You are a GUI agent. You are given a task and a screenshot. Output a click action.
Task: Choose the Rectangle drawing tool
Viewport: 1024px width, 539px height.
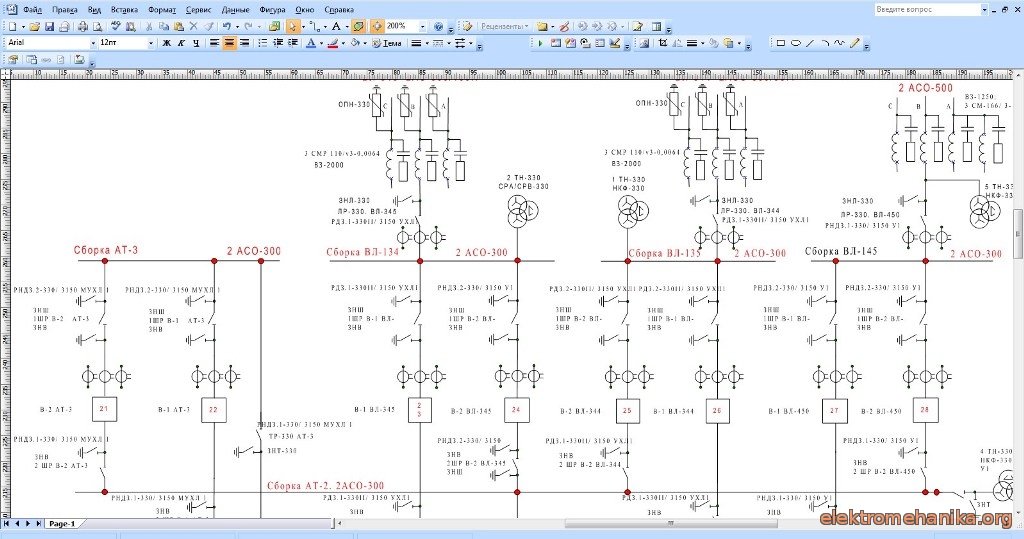(x=781, y=43)
